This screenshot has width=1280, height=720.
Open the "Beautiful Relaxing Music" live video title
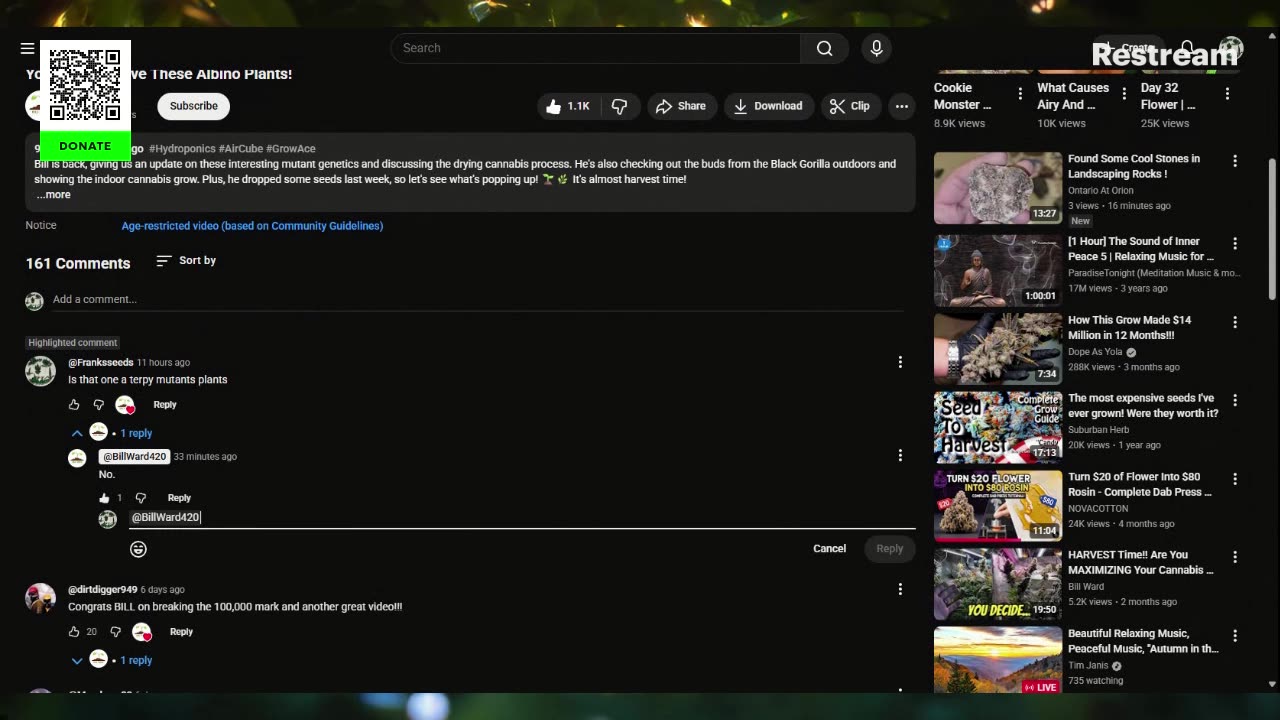[x=1143, y=641]
